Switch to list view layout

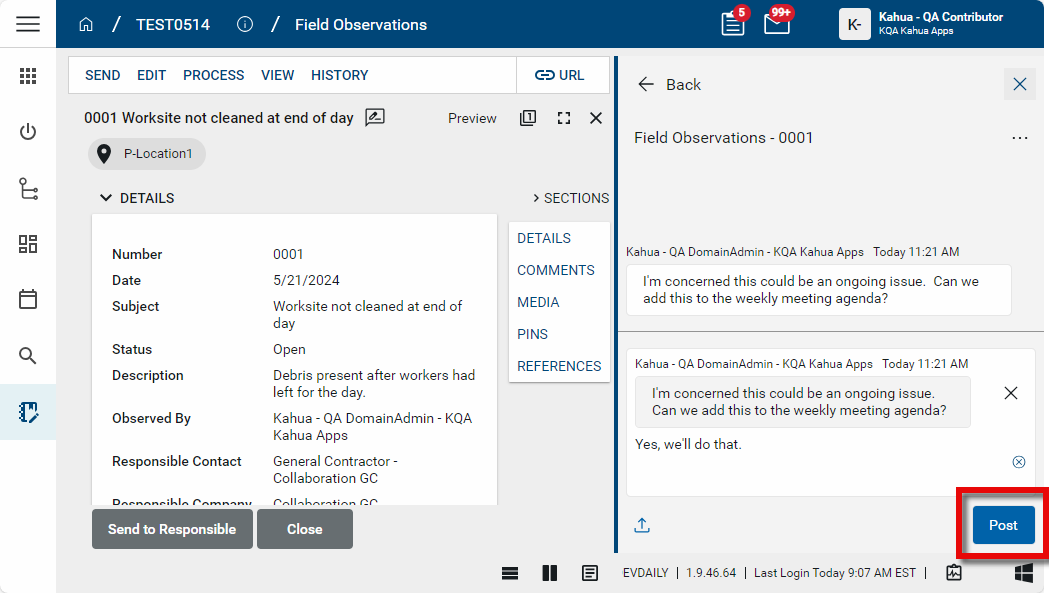(x=510, y=573)
